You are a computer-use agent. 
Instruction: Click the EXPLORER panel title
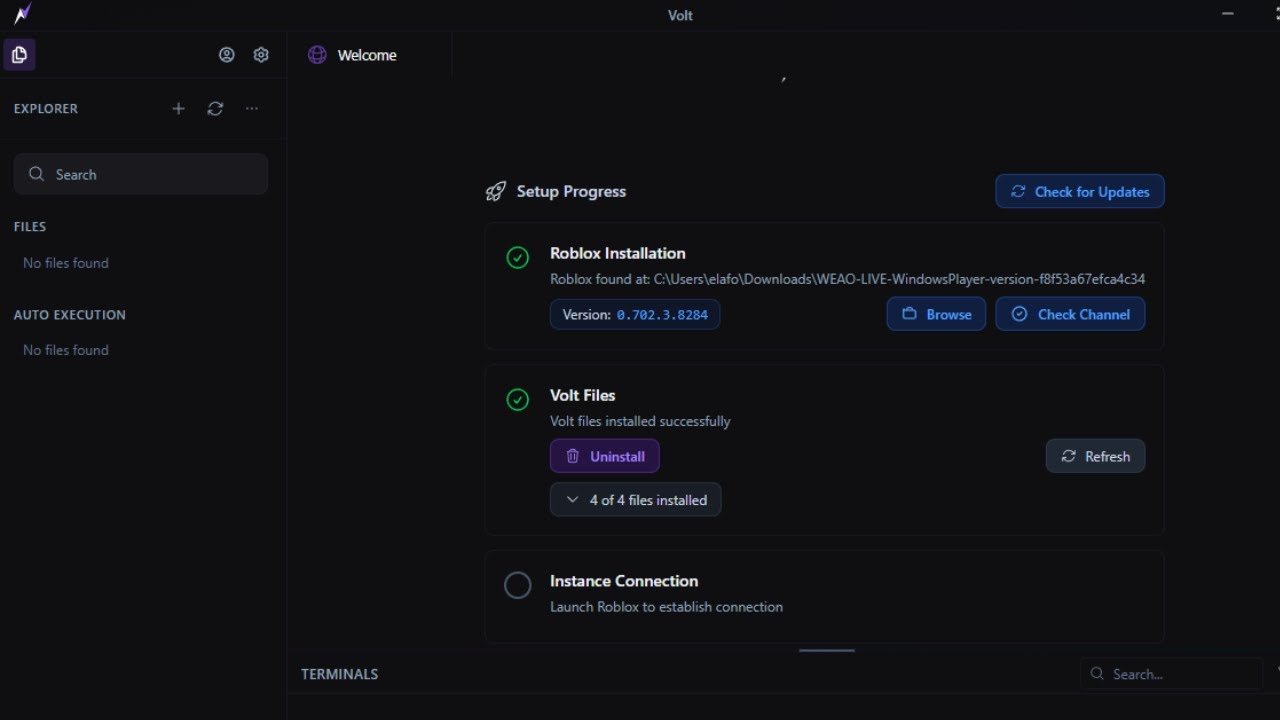46,108
